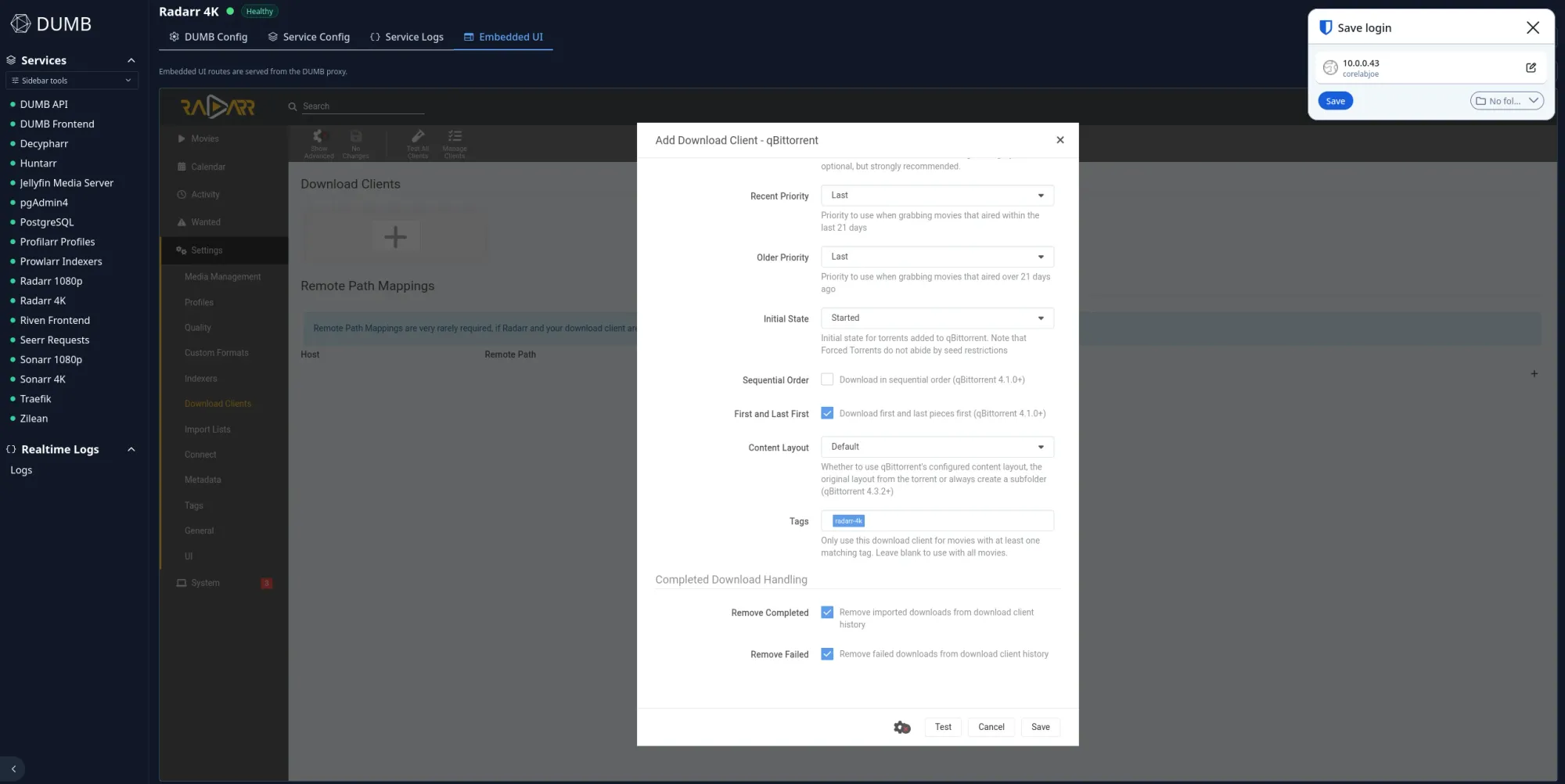Image resolution: width=1565 pixels, height=784 pixels.
Task: Open Import Lists settings menu item
Action: click(207, 430)
